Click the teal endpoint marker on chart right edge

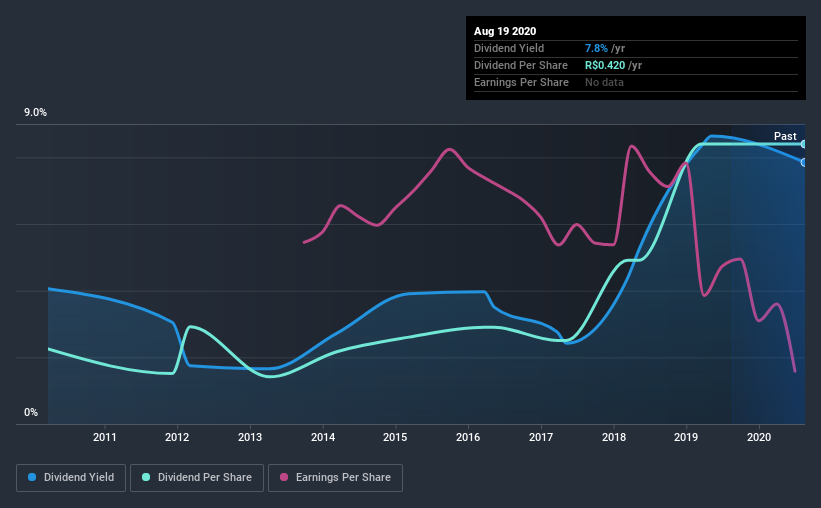[803, 144]
